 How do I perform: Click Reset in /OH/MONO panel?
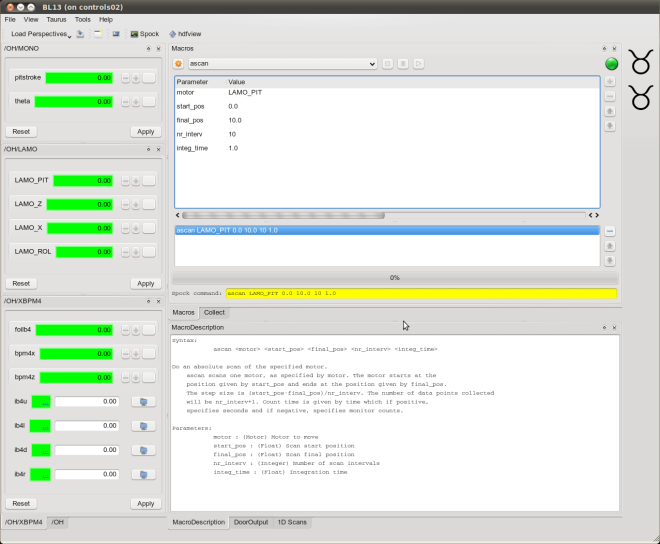pyautogui.click(x=21, y=132)
